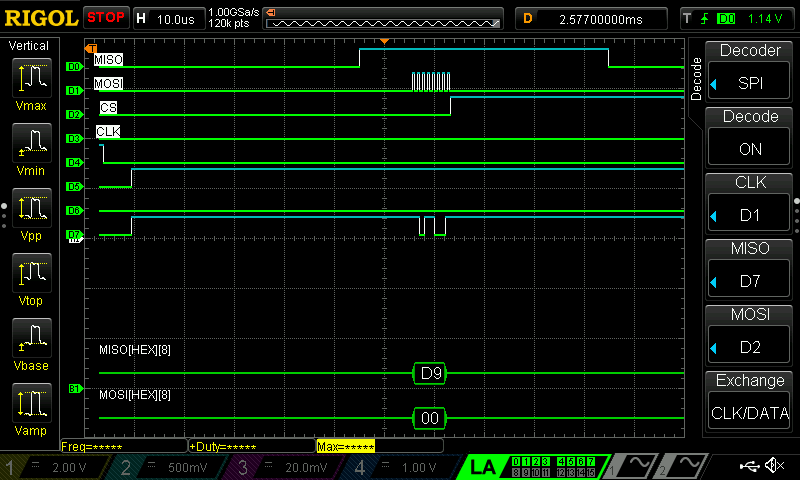Click the MOSI channel label
Image resolution: width=800 pixels, height=480 pixels.
[108, 83]
